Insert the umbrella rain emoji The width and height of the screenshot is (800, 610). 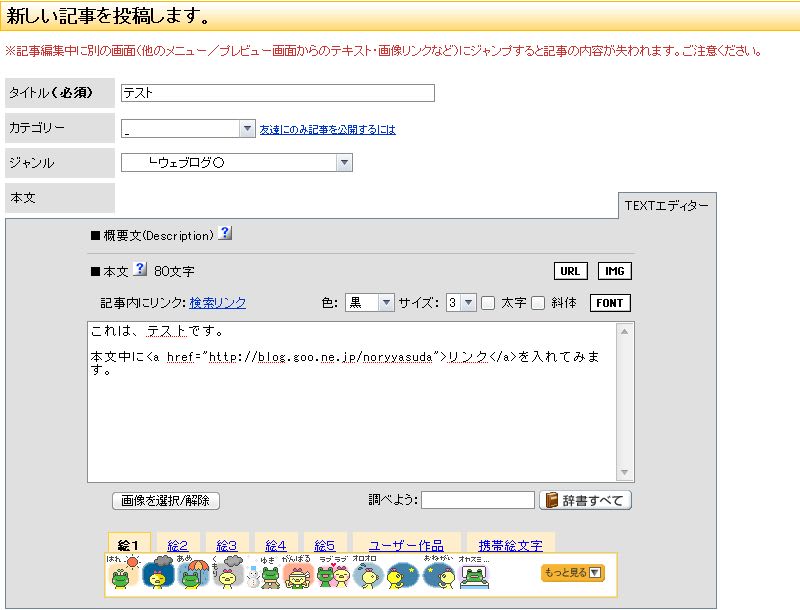click(193, 574)
